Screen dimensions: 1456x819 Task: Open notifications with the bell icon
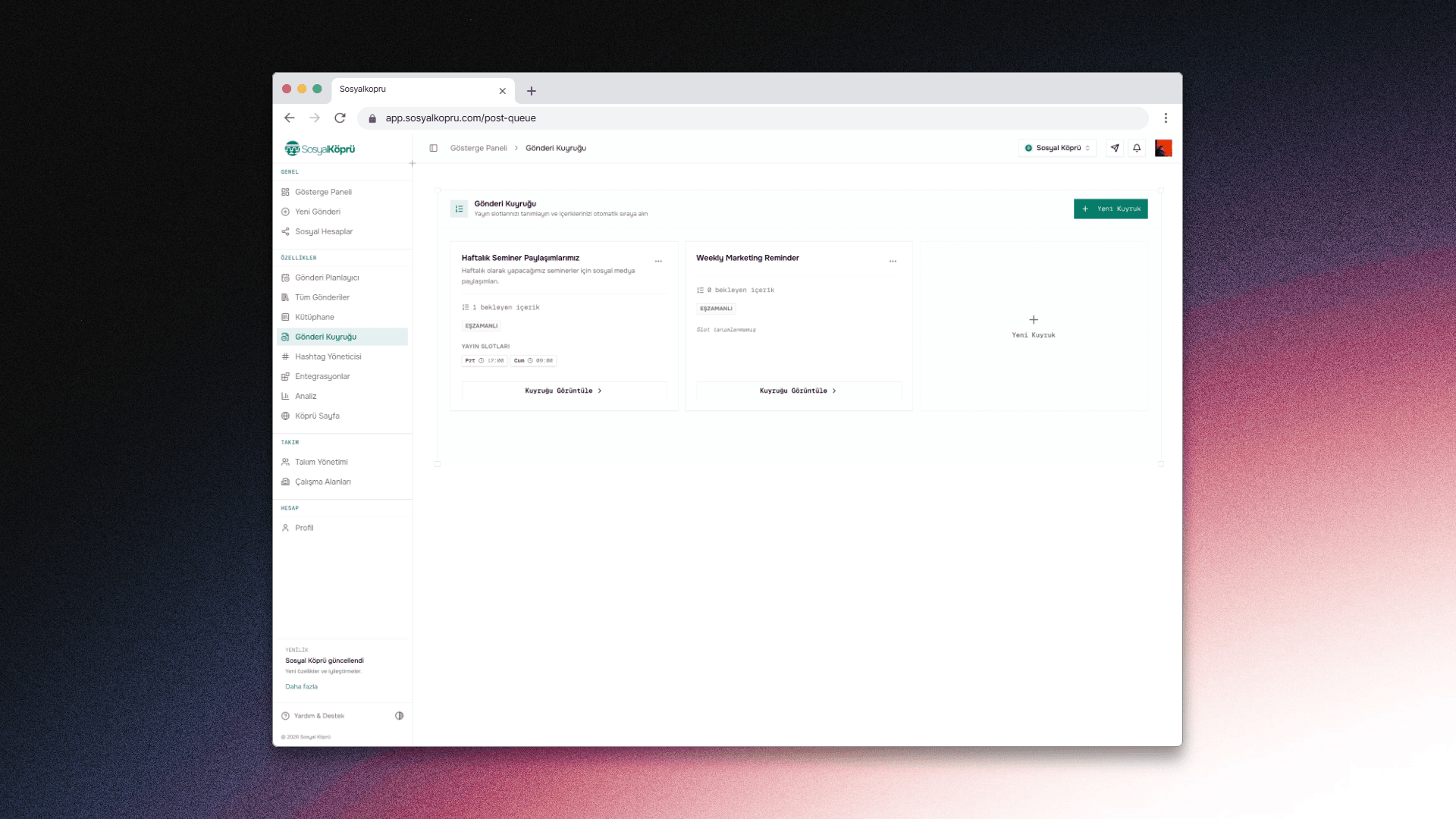[x=1137, y=149]
